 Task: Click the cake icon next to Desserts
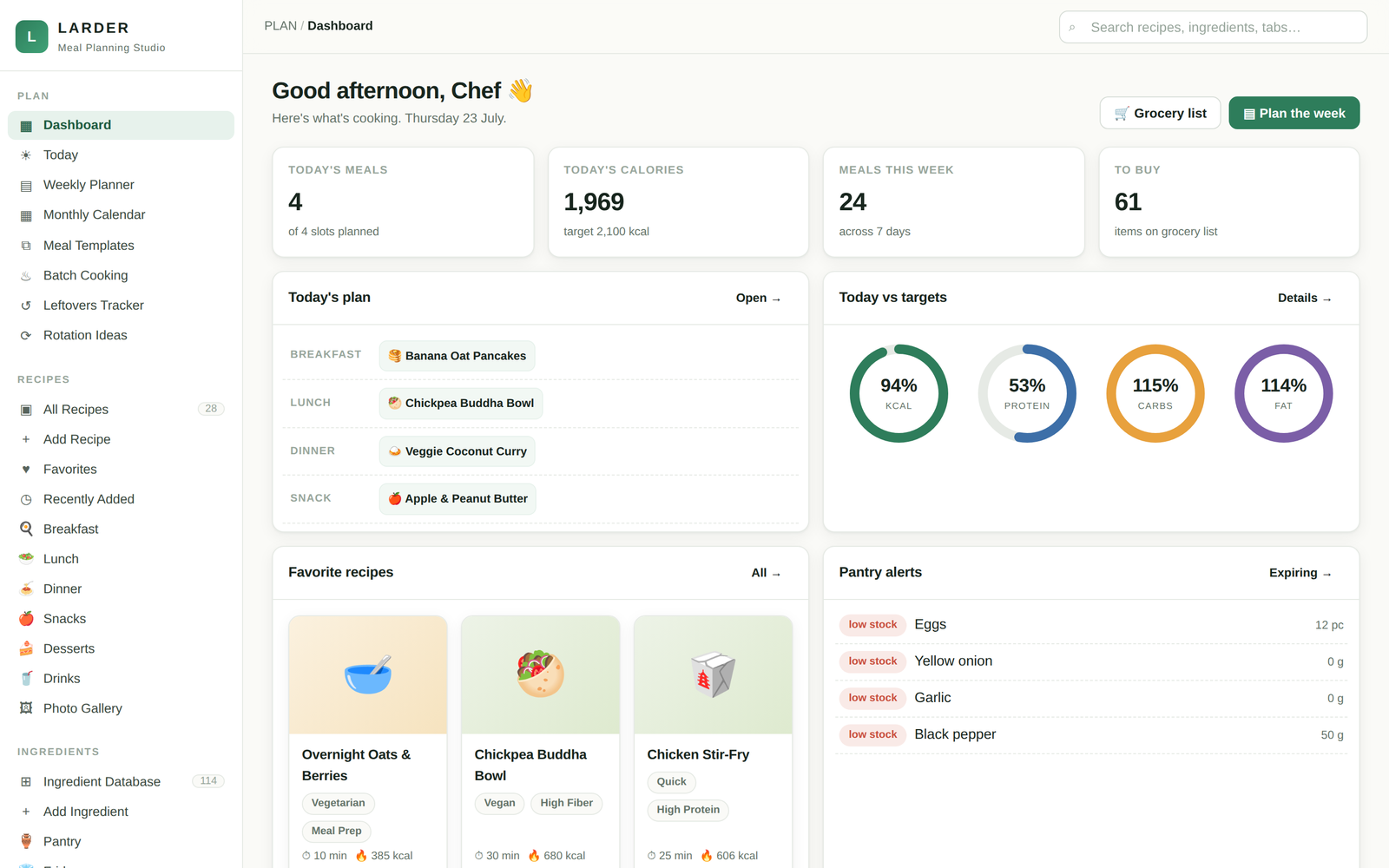[x=26, y=649]
